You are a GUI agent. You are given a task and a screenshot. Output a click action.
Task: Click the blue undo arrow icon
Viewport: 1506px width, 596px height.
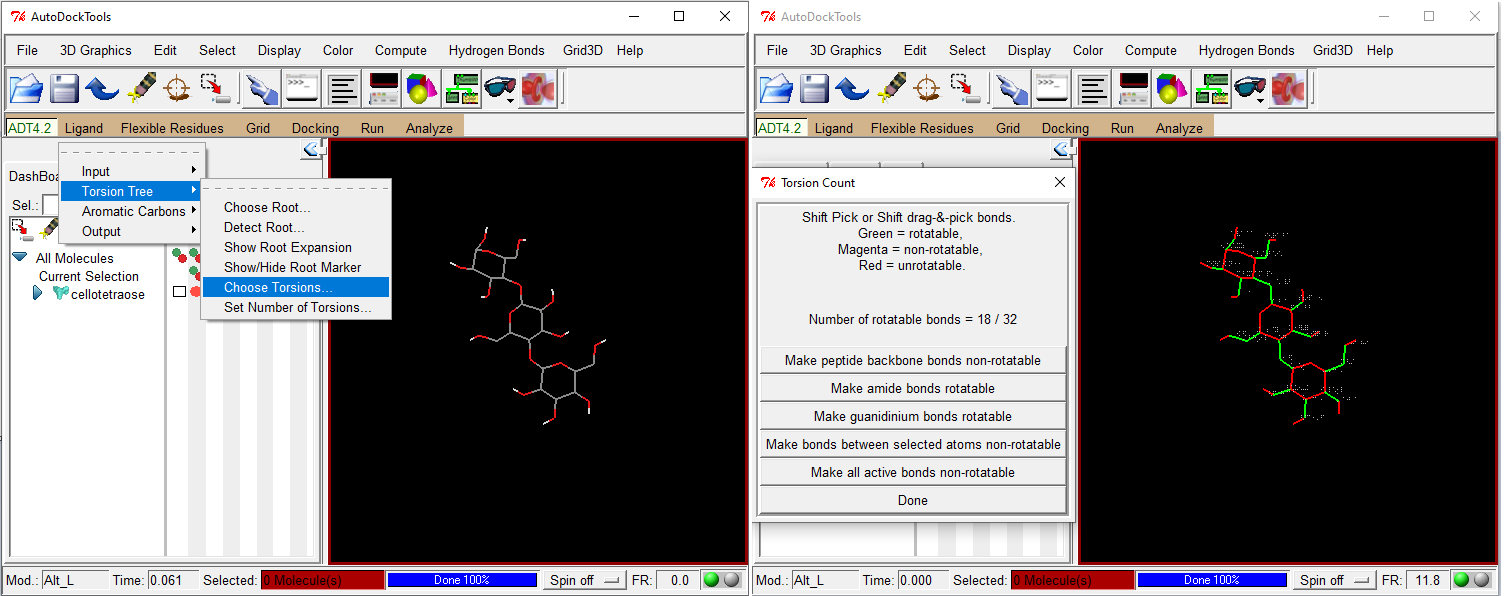pyautogui.click(x=102, y=88)
